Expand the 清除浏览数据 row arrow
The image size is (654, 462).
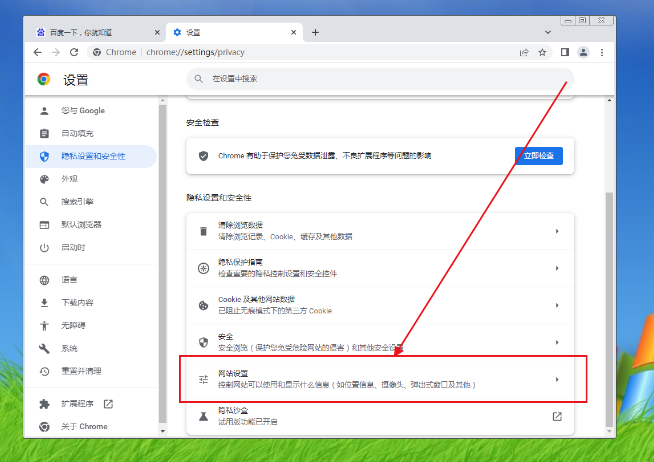pos(557,231)
